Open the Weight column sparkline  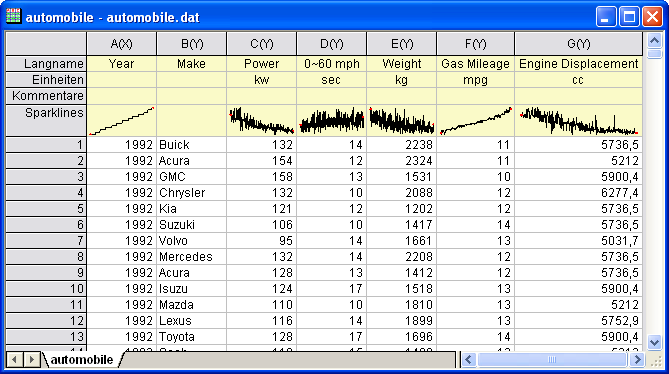(401, 121)
